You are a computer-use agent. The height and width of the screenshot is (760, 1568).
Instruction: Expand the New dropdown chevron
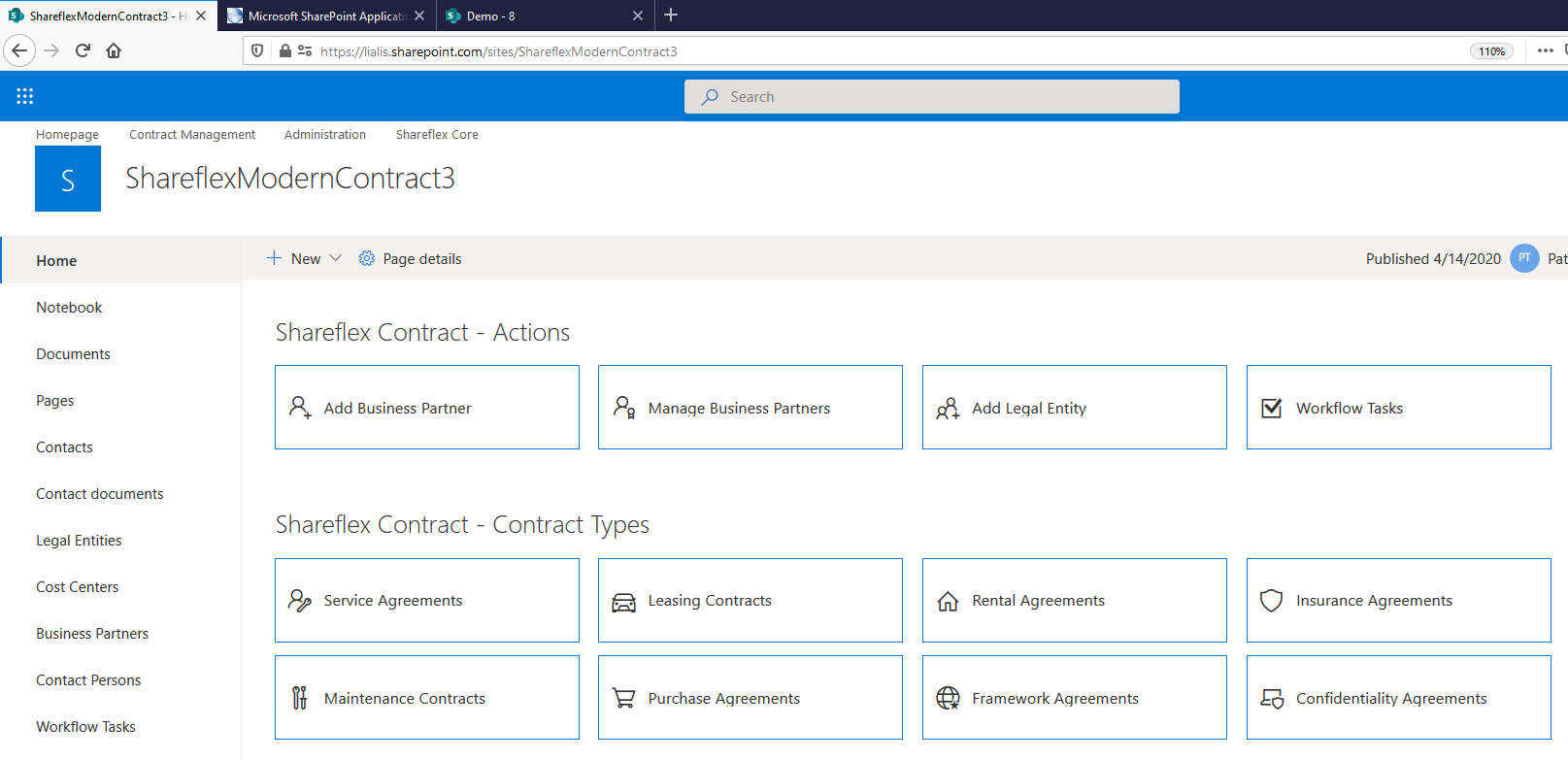point(336,258)
